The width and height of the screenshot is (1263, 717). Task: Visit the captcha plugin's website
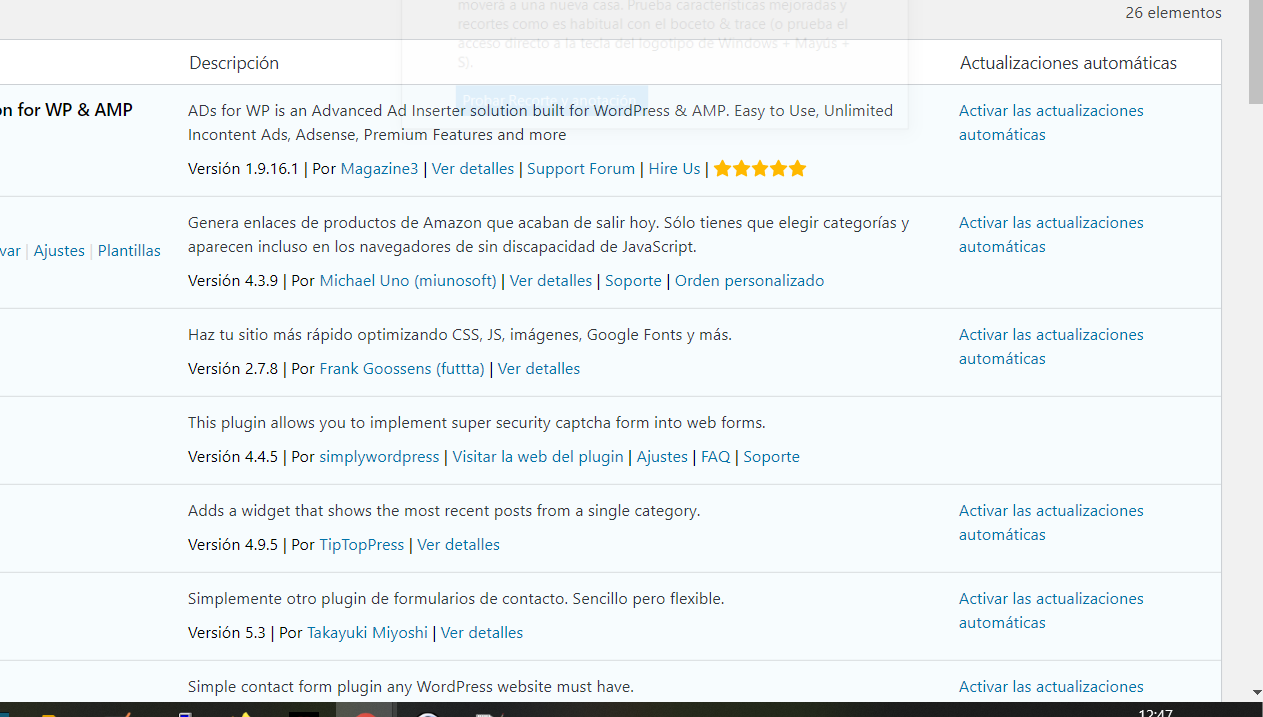coord(537,457)
